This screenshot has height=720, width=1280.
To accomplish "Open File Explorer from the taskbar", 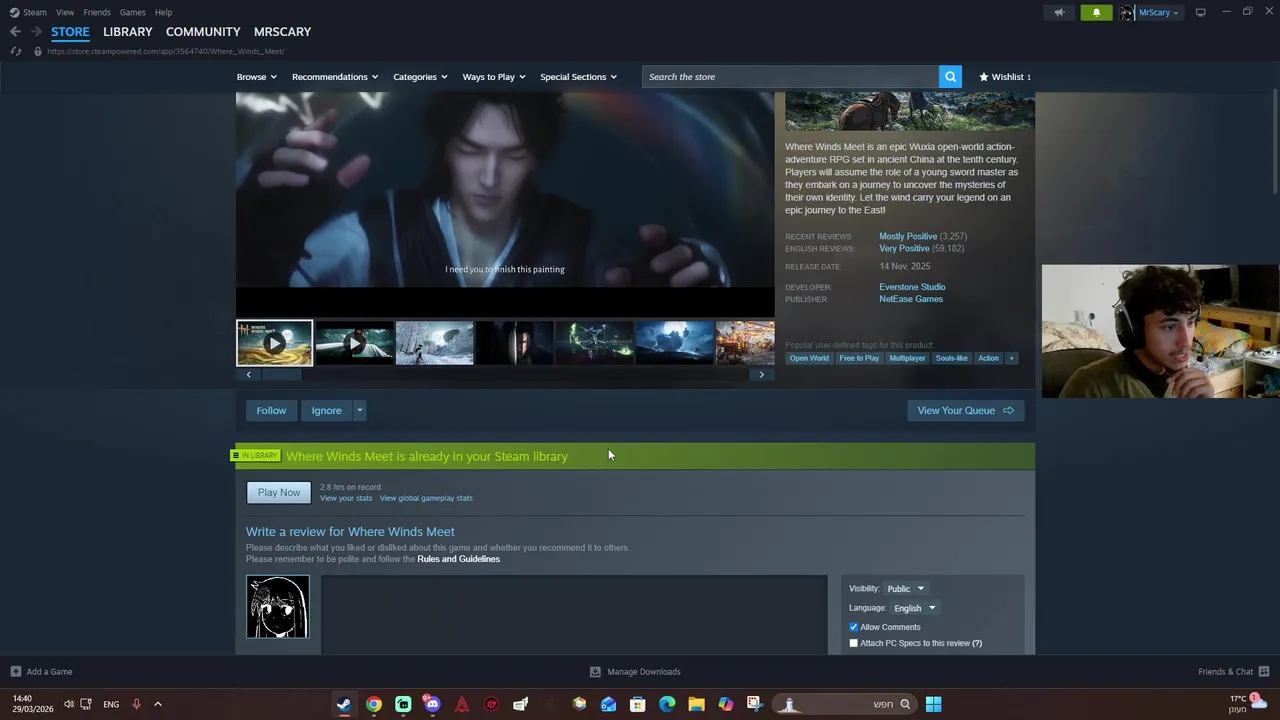I will pyautogui.click(x=696, y=704).
